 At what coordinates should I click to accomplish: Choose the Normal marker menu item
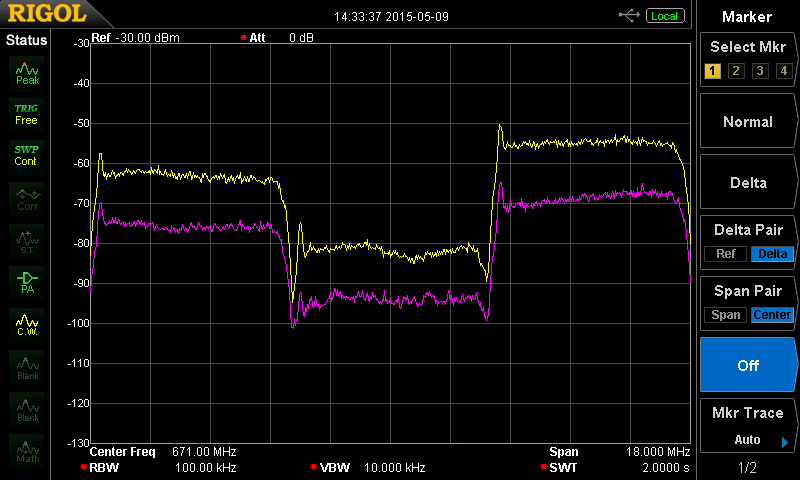pyautogui.click(x=748, y=122)
